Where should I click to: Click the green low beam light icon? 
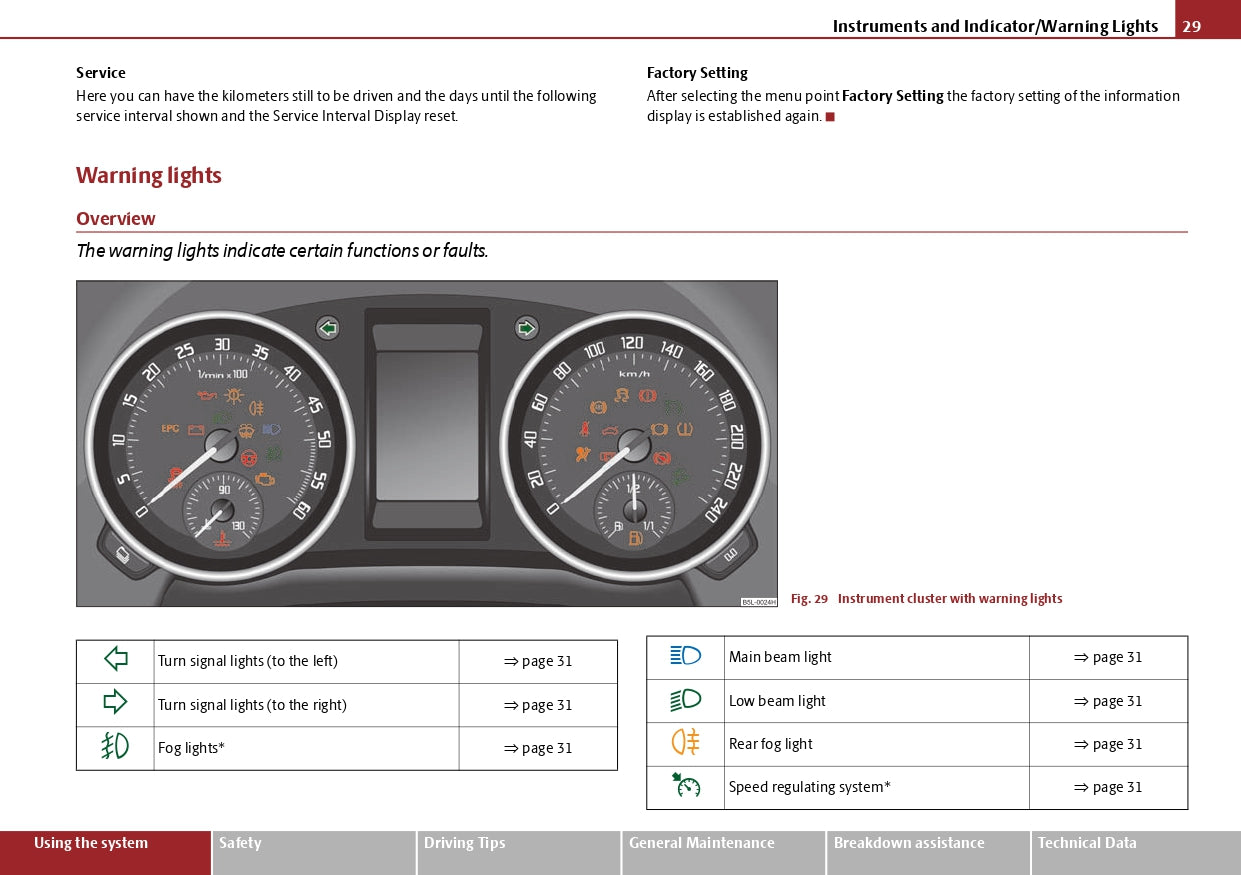pos(684,700)
